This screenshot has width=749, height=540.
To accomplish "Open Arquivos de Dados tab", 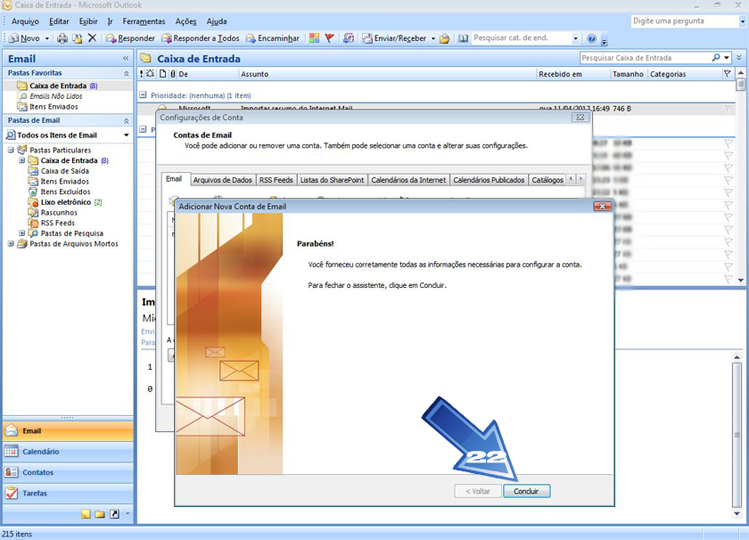I will (223, 180).
